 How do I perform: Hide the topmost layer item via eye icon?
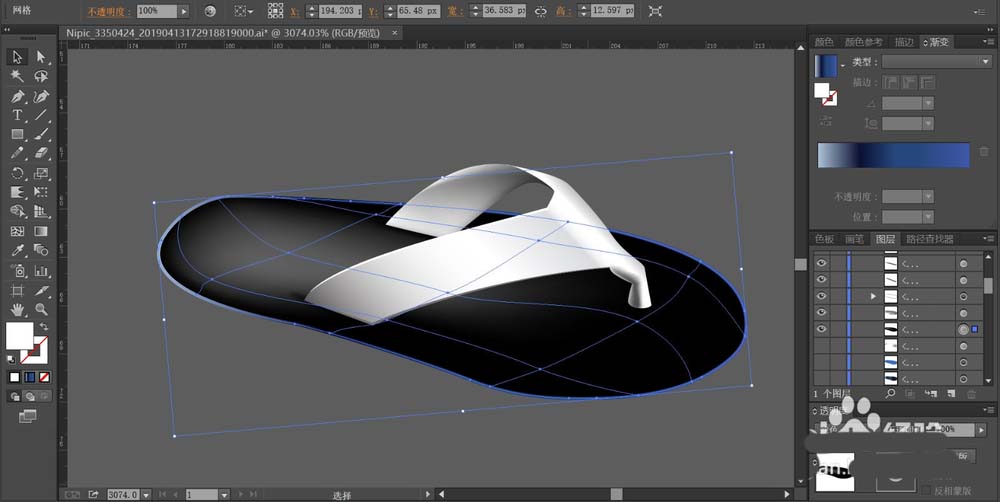[822, 263]
